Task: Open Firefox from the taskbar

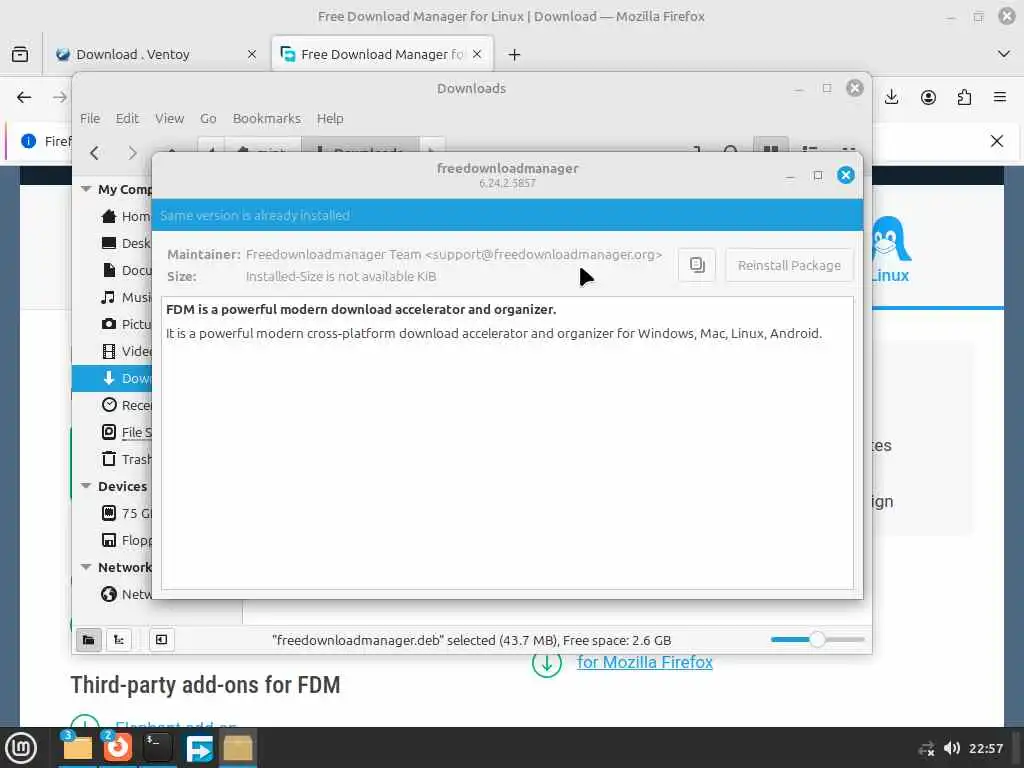Action: pyautogui.click(x=118, y=748)
